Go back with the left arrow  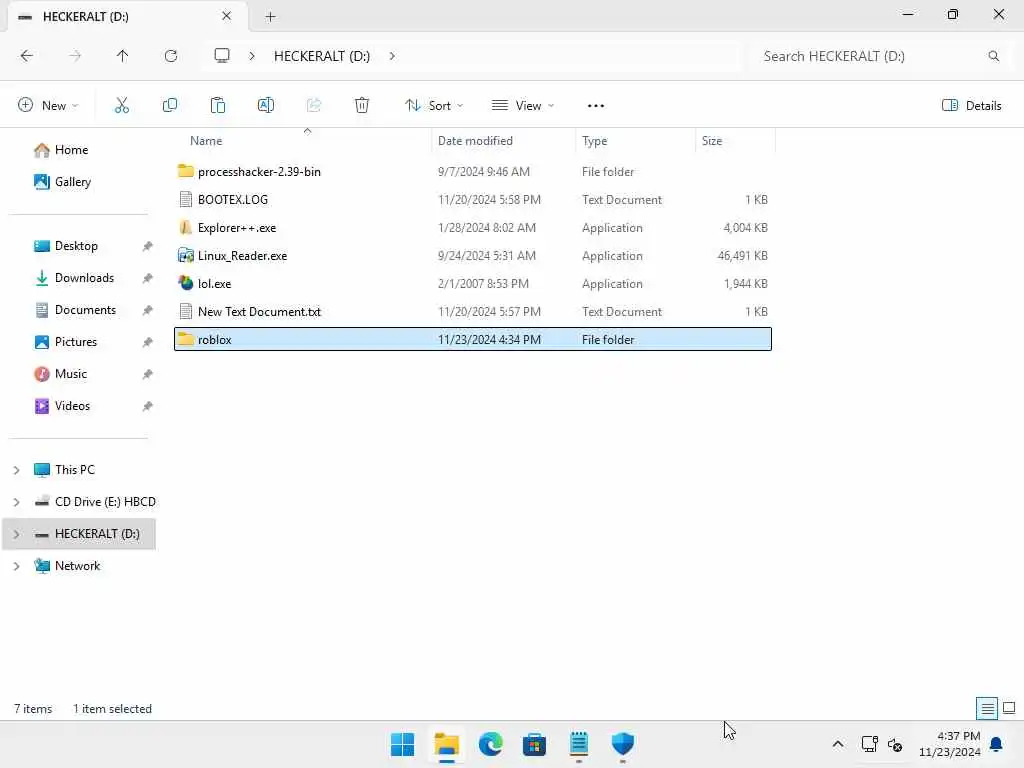pos(26,56)
